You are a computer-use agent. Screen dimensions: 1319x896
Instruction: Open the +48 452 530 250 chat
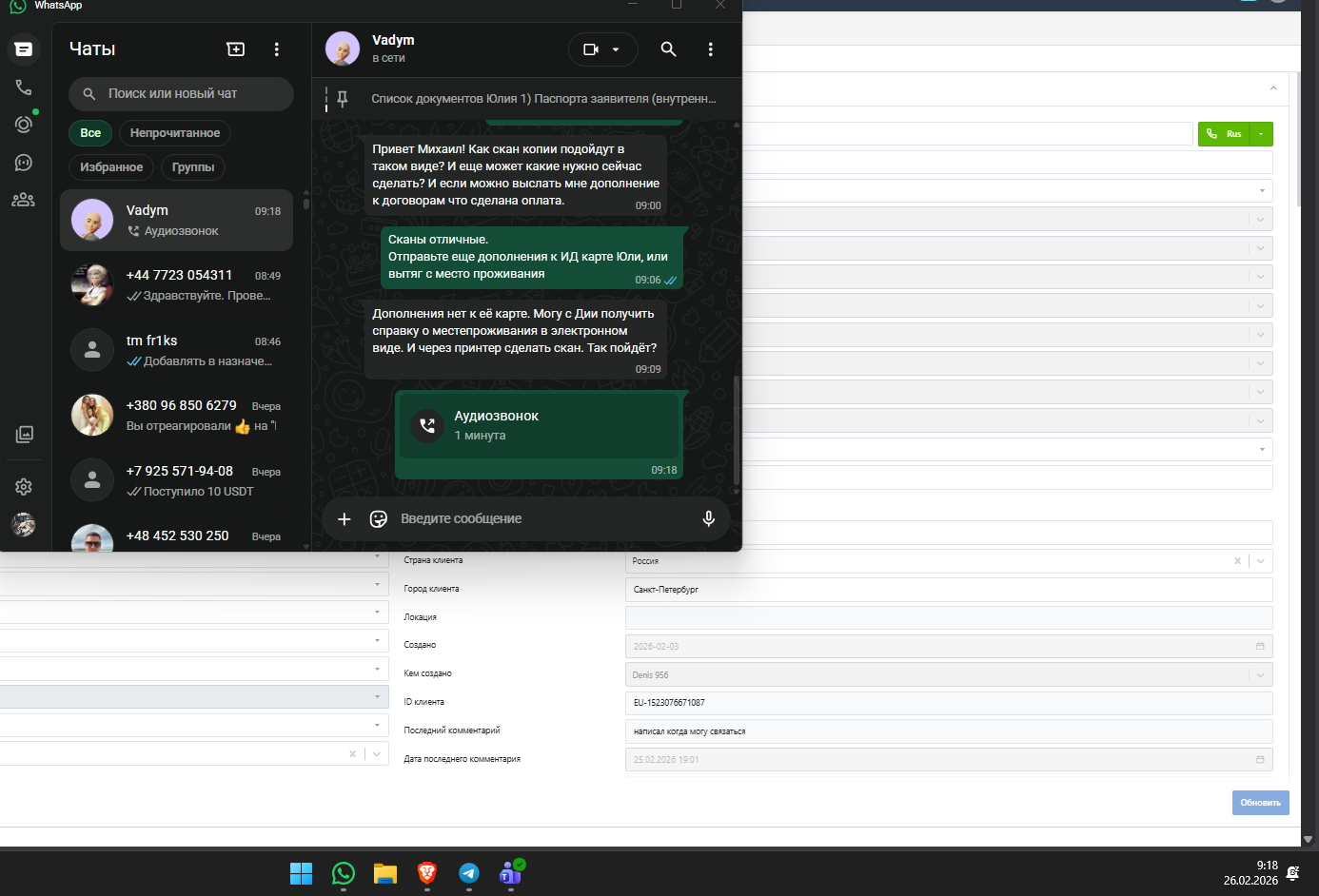176,536
